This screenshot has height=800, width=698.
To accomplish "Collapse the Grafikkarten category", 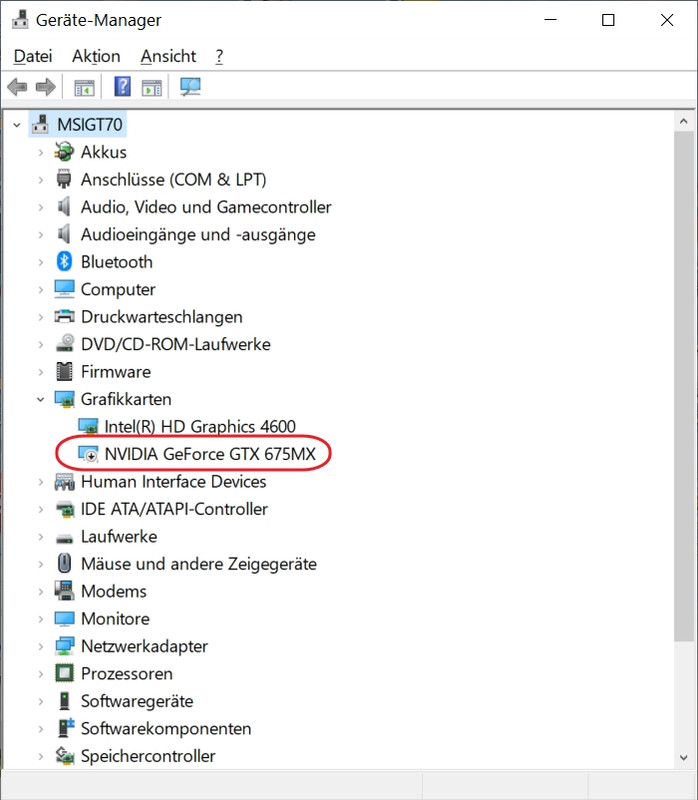I will tap(40, 399).
